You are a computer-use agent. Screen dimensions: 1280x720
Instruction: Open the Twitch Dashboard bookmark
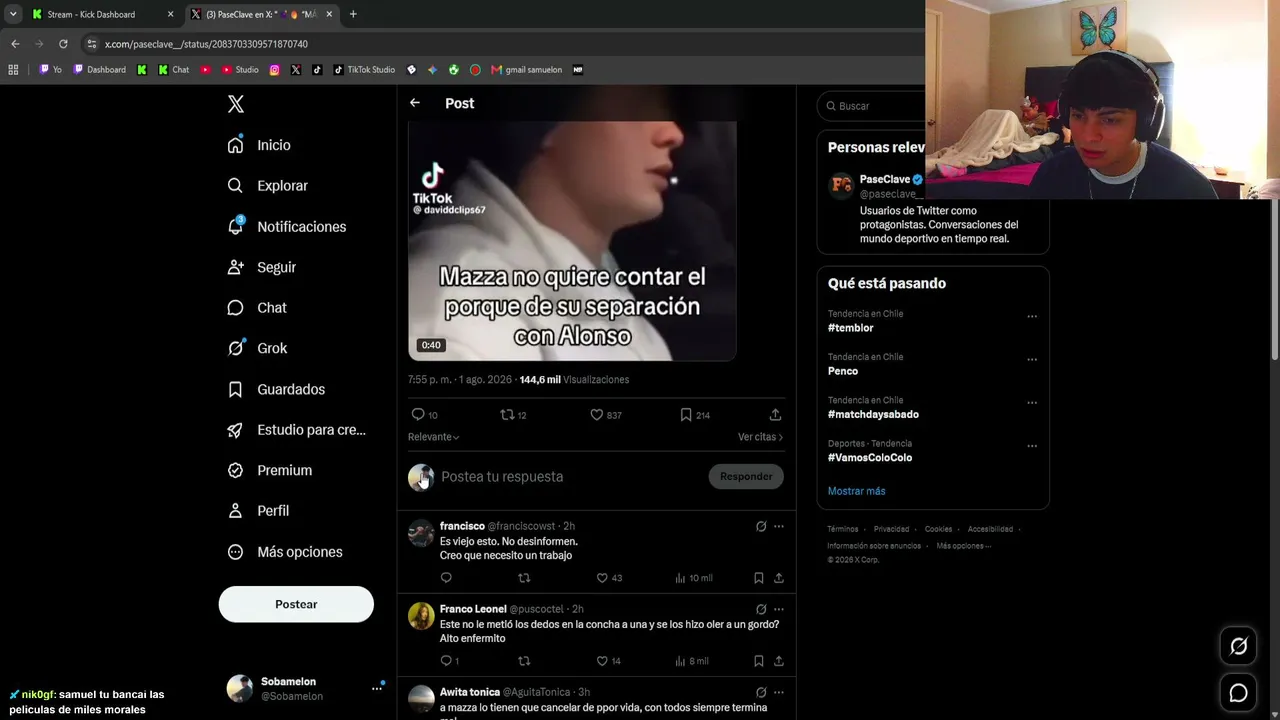click(99, 70)
